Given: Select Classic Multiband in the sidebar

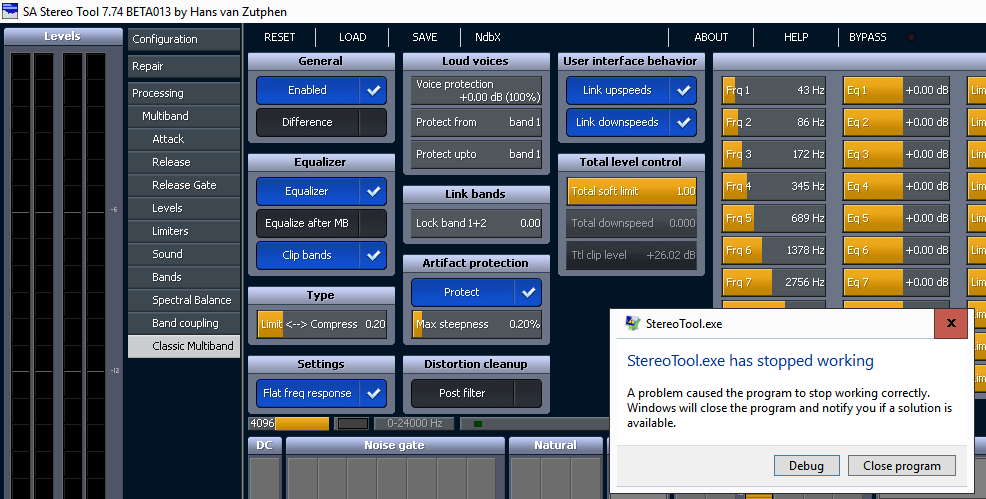Looking at the screenshot, I should [184, 346].
